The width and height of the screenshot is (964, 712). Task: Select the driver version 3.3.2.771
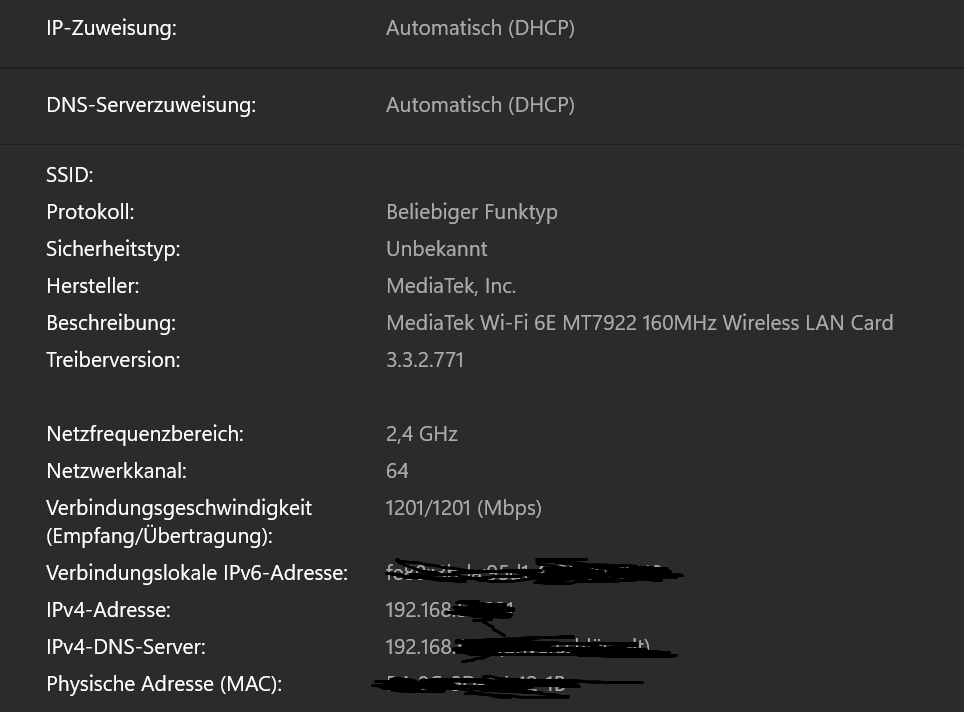[x=425, y=360]
